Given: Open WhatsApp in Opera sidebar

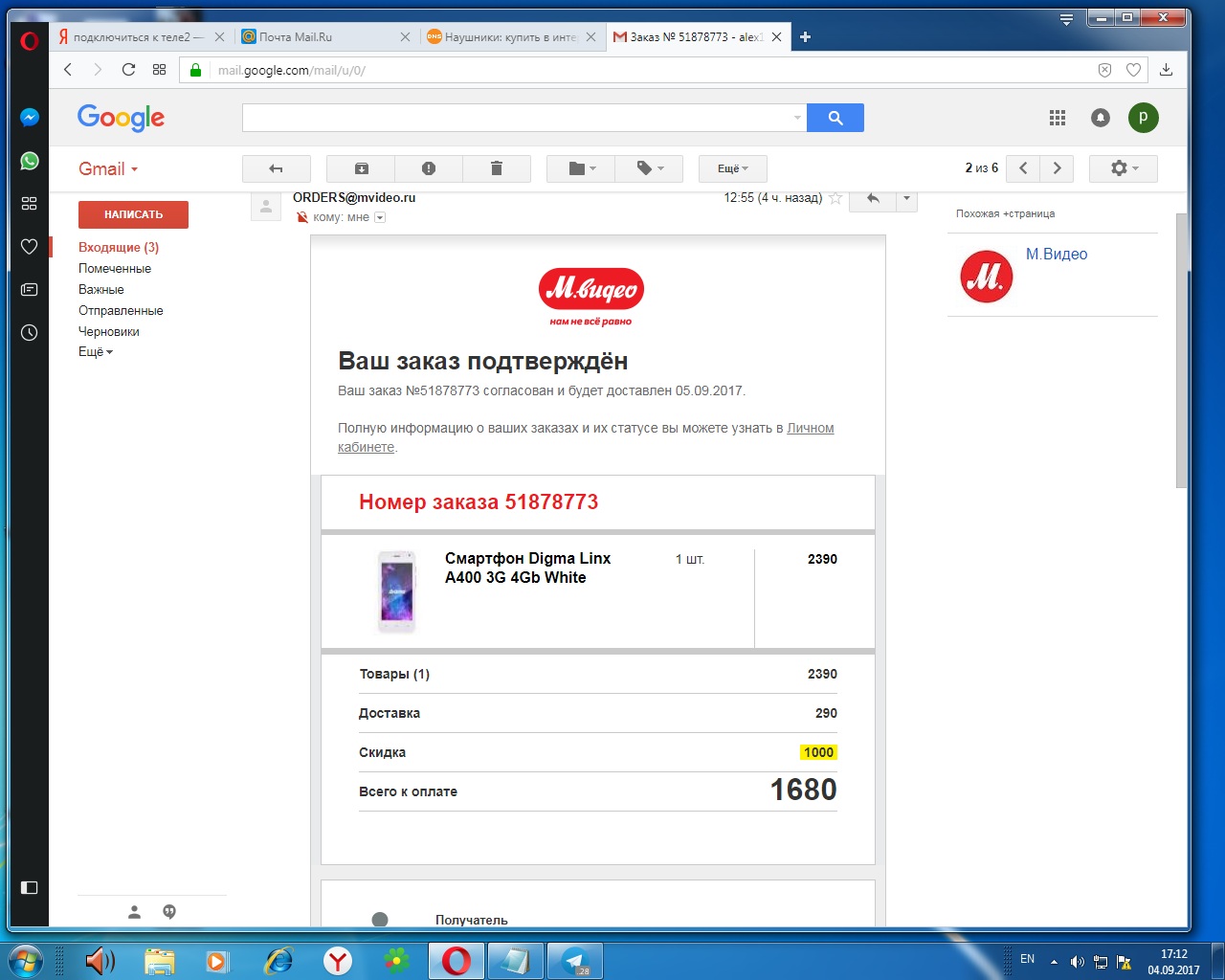Looking at the screenshot, I should click(x=30, y=161).
